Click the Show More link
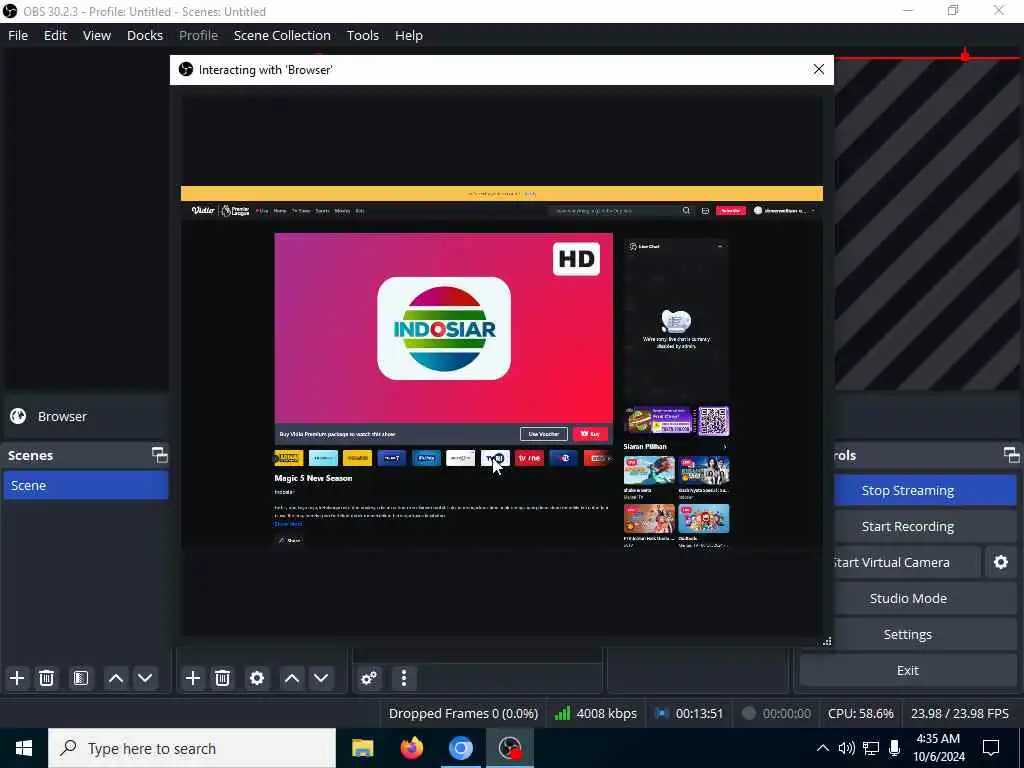Screen dimensions: 1024x768 (x=288, y=524)
